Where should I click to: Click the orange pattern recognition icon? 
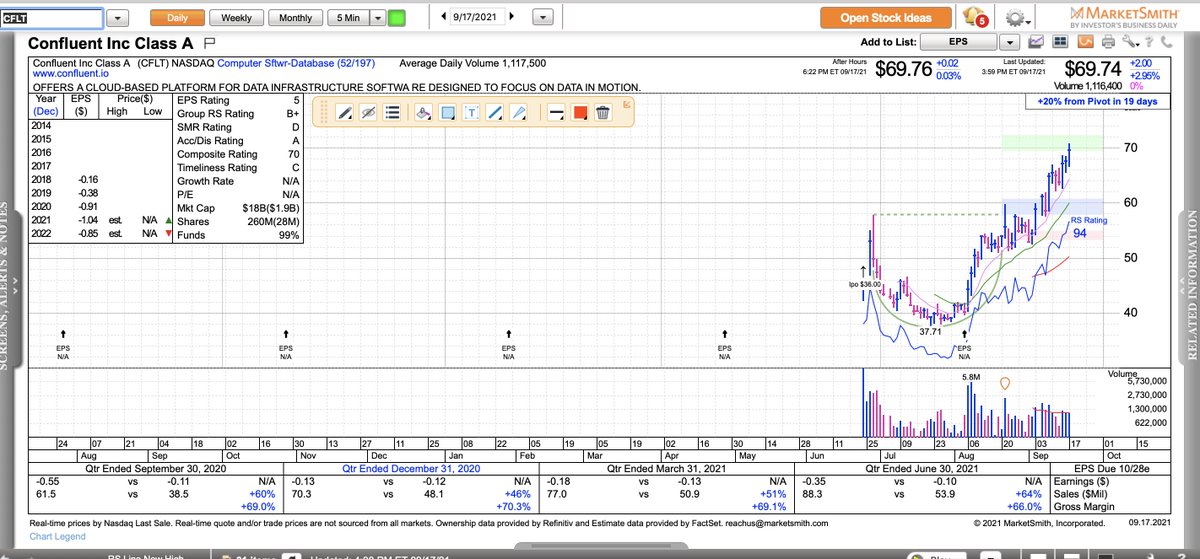[x=1084, y=43]
